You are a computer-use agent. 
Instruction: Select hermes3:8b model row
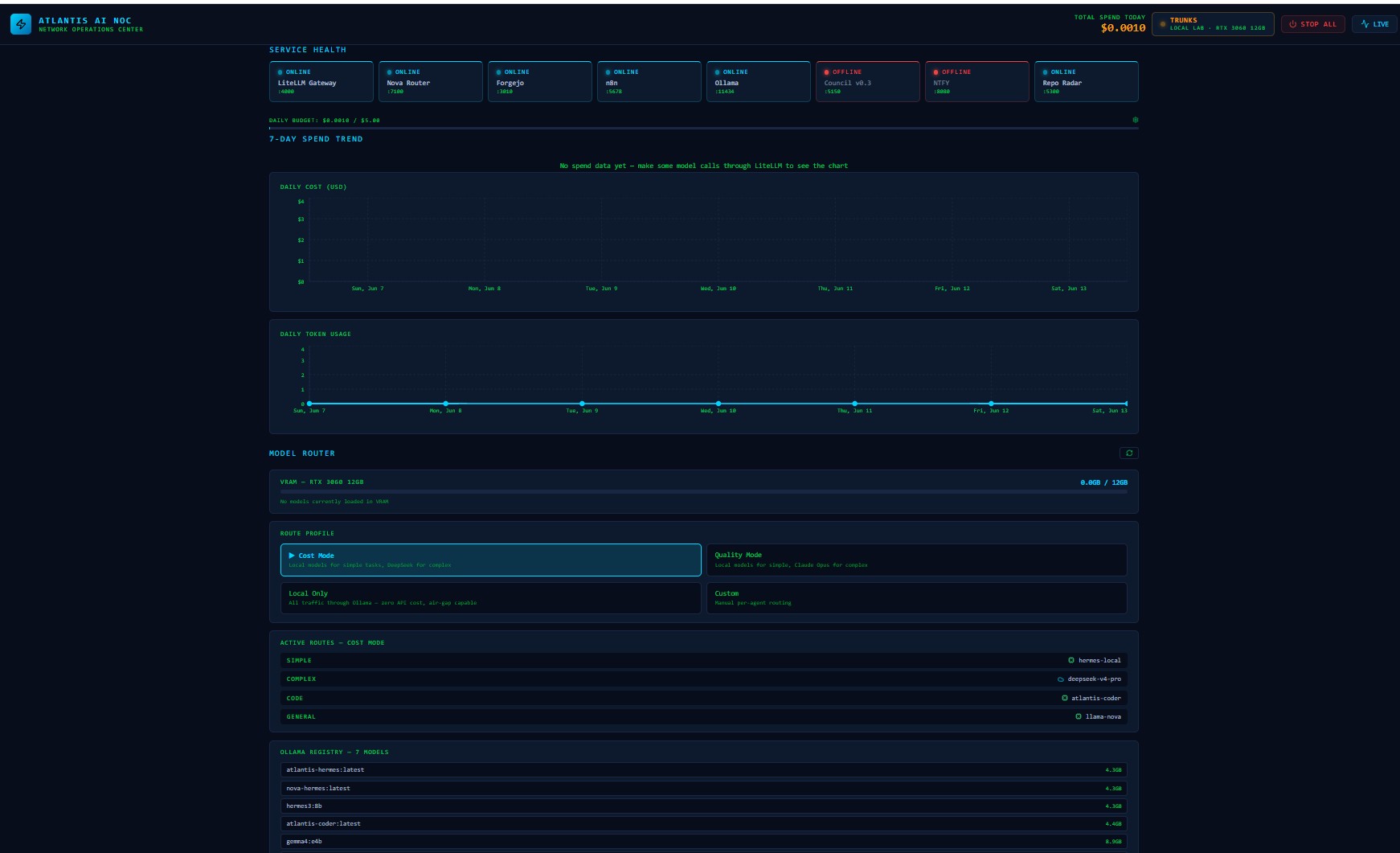704,806
